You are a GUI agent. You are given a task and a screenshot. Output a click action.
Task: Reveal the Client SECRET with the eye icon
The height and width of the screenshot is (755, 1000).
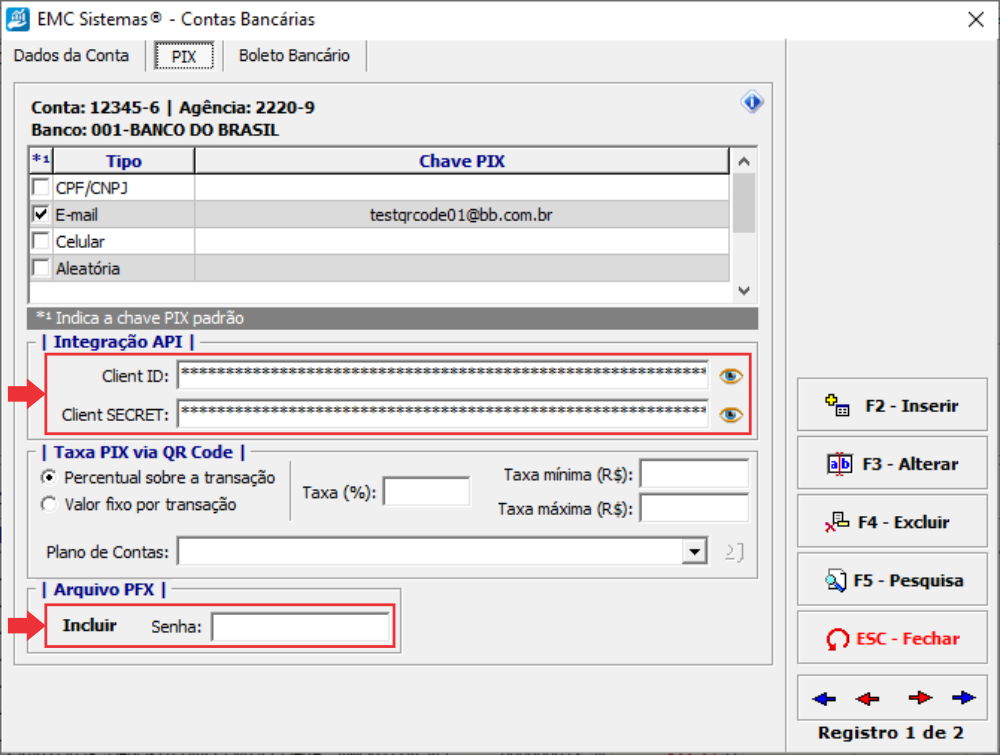[x=732, y=415]
